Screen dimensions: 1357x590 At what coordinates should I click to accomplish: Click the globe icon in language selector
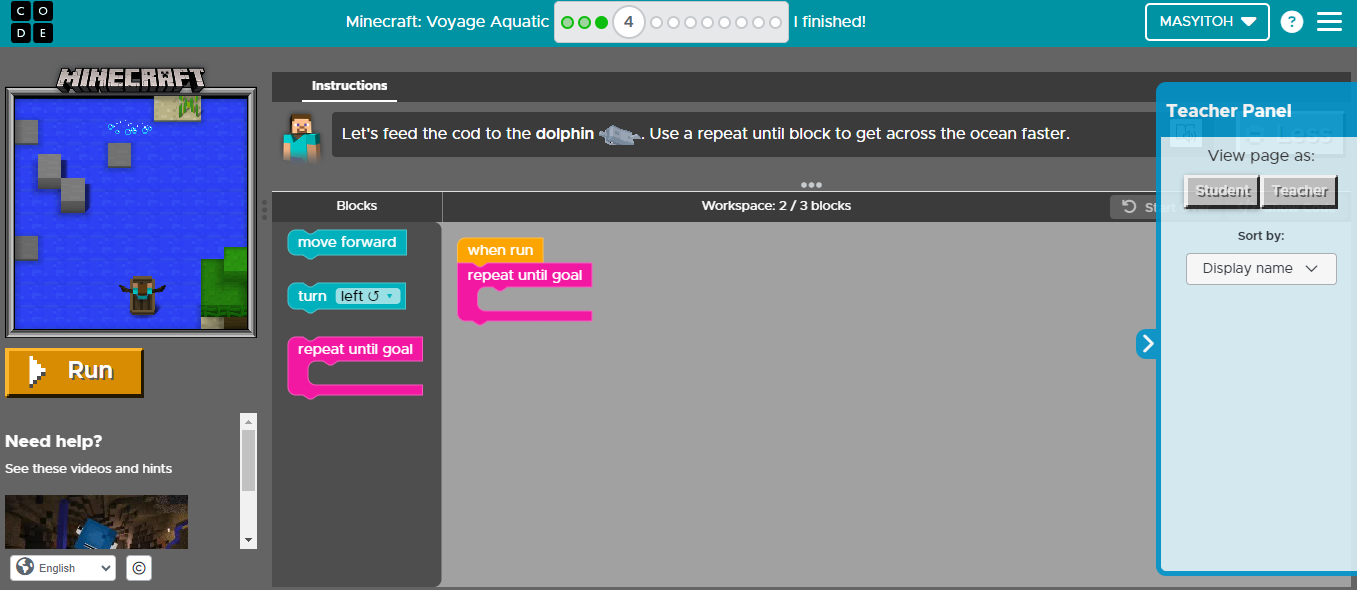[x=25, y=567]
